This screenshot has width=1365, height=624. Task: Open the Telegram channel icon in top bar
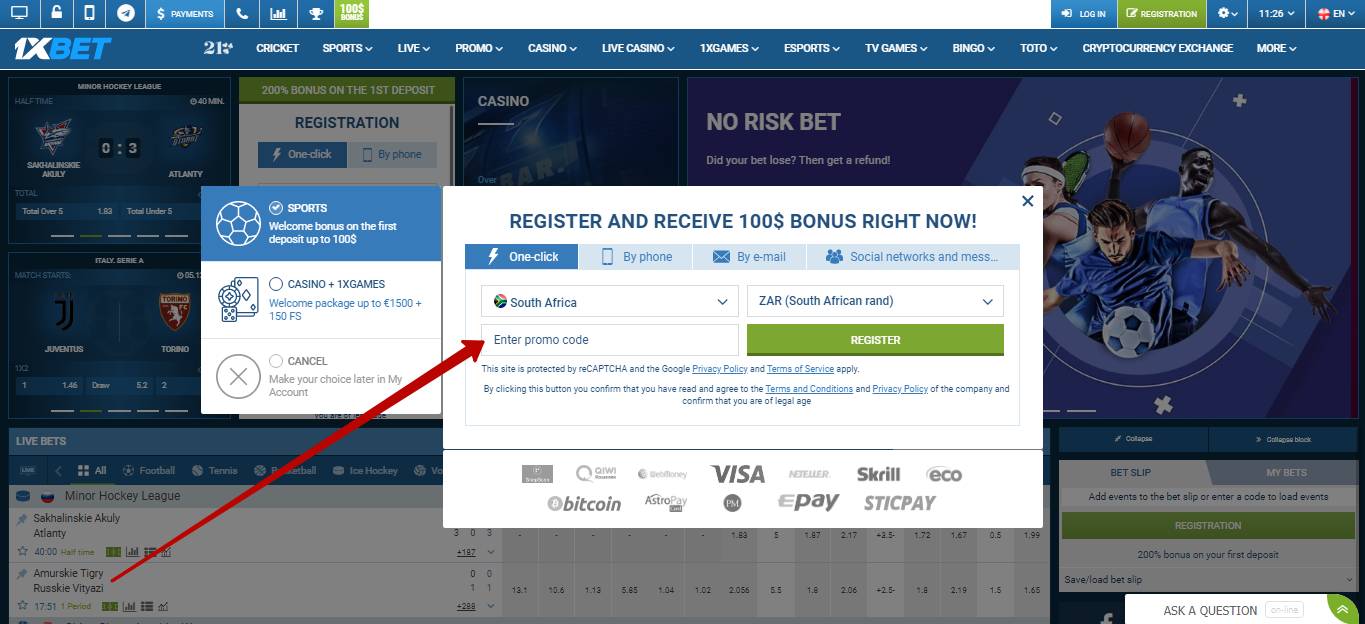[x=124, y=14]
